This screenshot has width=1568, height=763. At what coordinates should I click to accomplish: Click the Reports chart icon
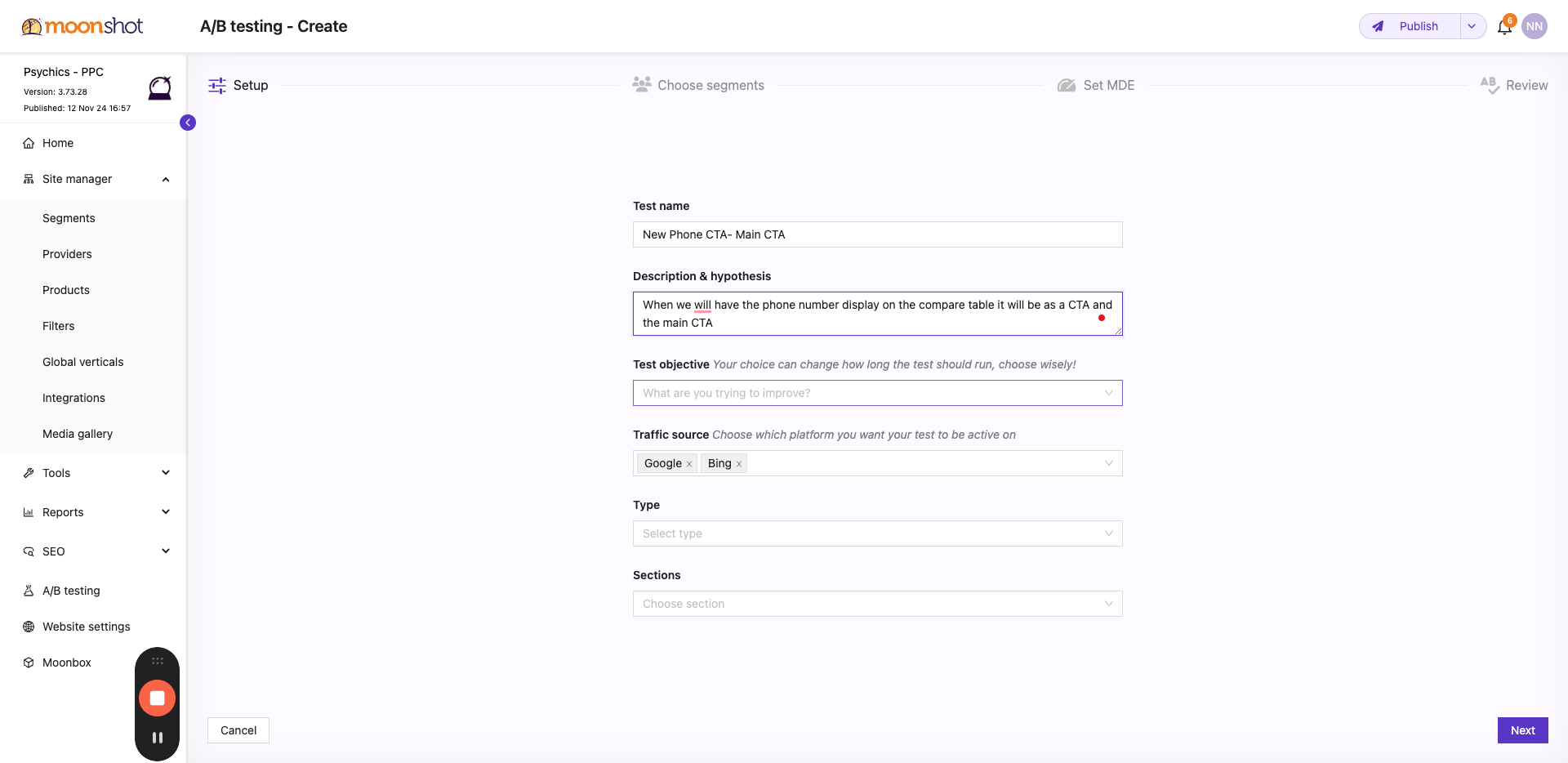[29, 512]
